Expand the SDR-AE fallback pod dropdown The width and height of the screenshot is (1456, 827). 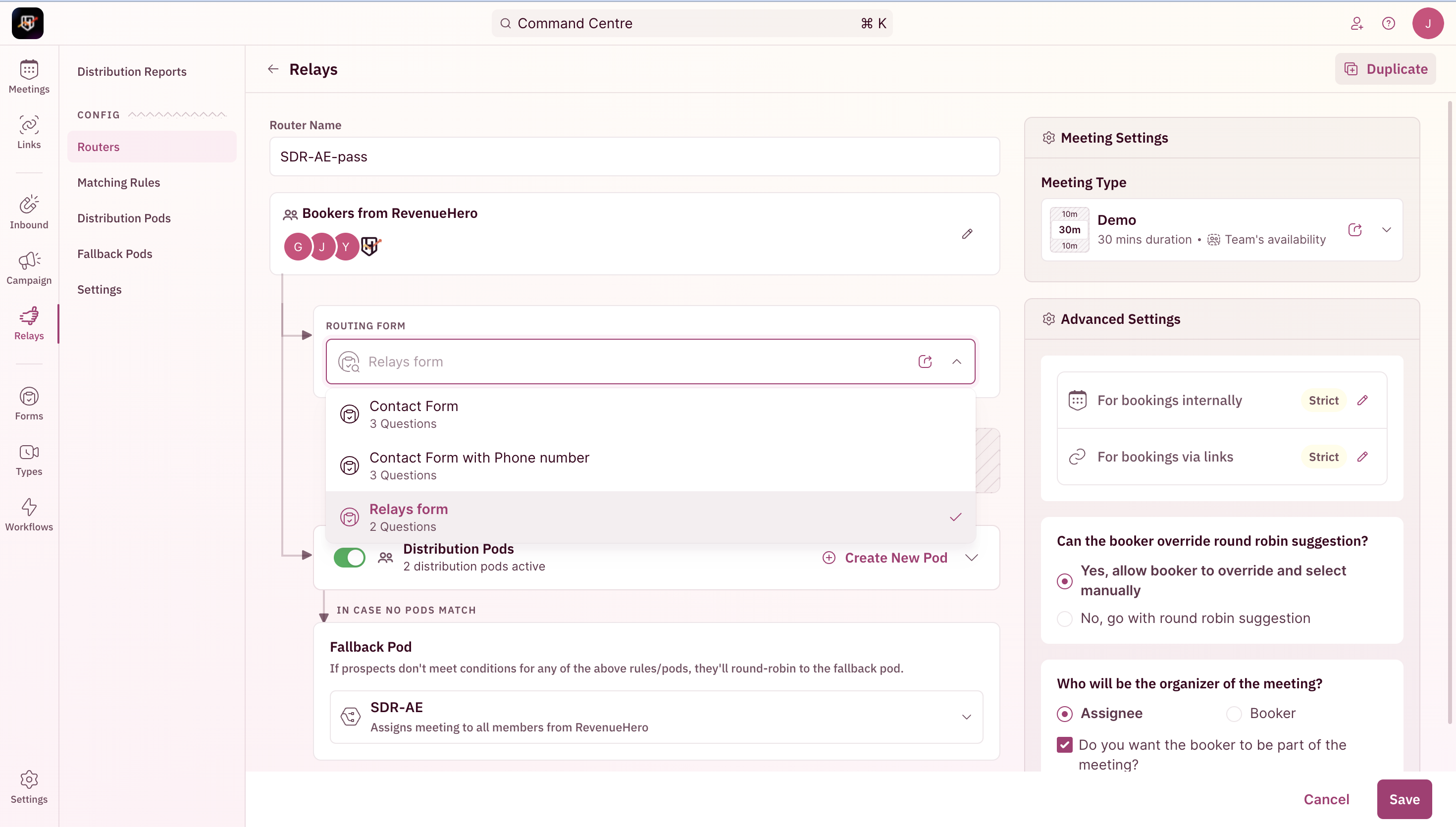(x=967, y=718)
